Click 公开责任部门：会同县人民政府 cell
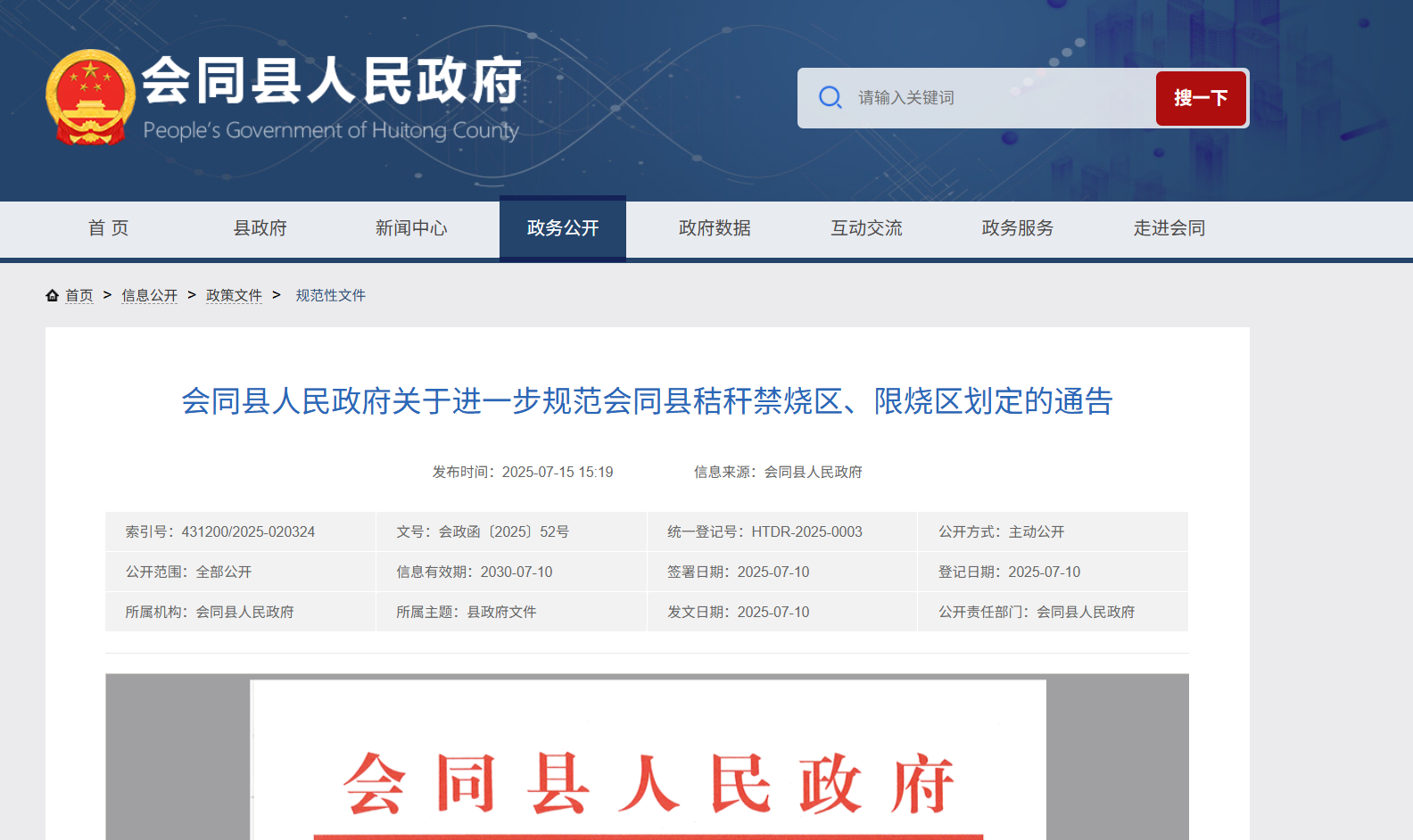1413x840 pixels. (1053, 612)
